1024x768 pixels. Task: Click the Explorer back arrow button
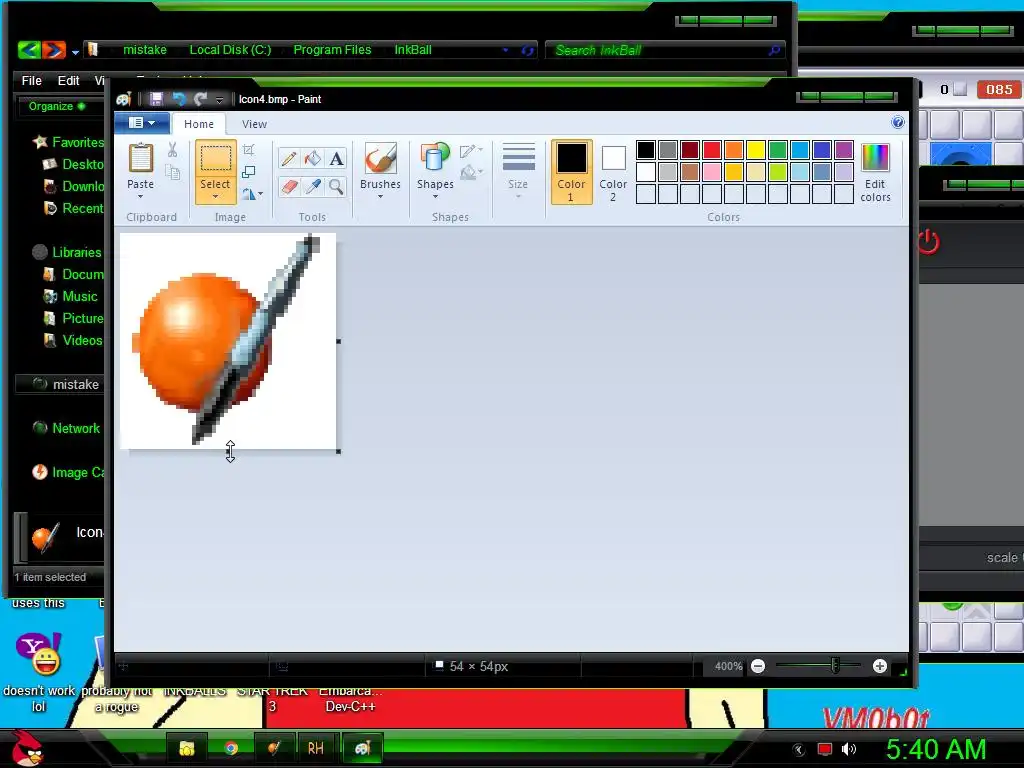[29, 50]
